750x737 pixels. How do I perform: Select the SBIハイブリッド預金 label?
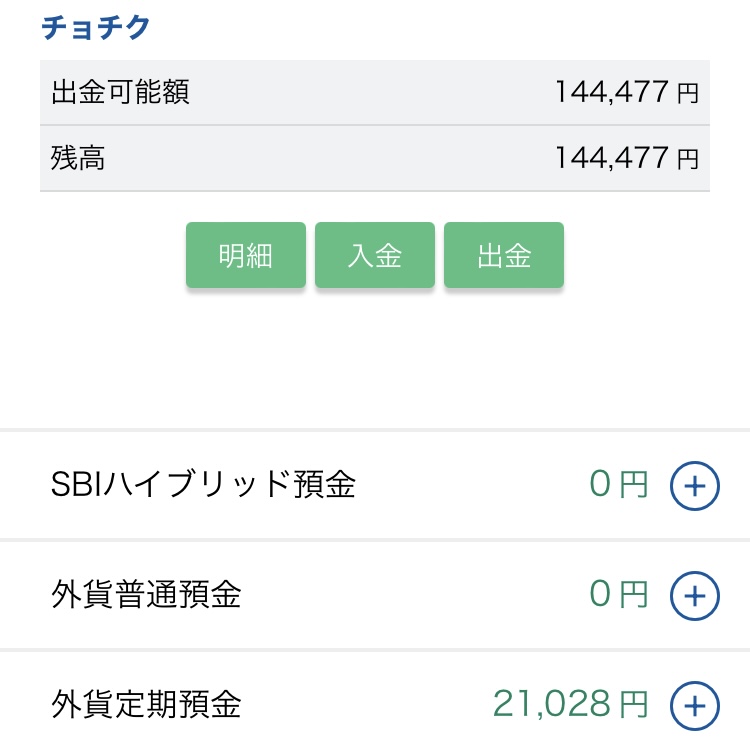click(x=203, y=486)
